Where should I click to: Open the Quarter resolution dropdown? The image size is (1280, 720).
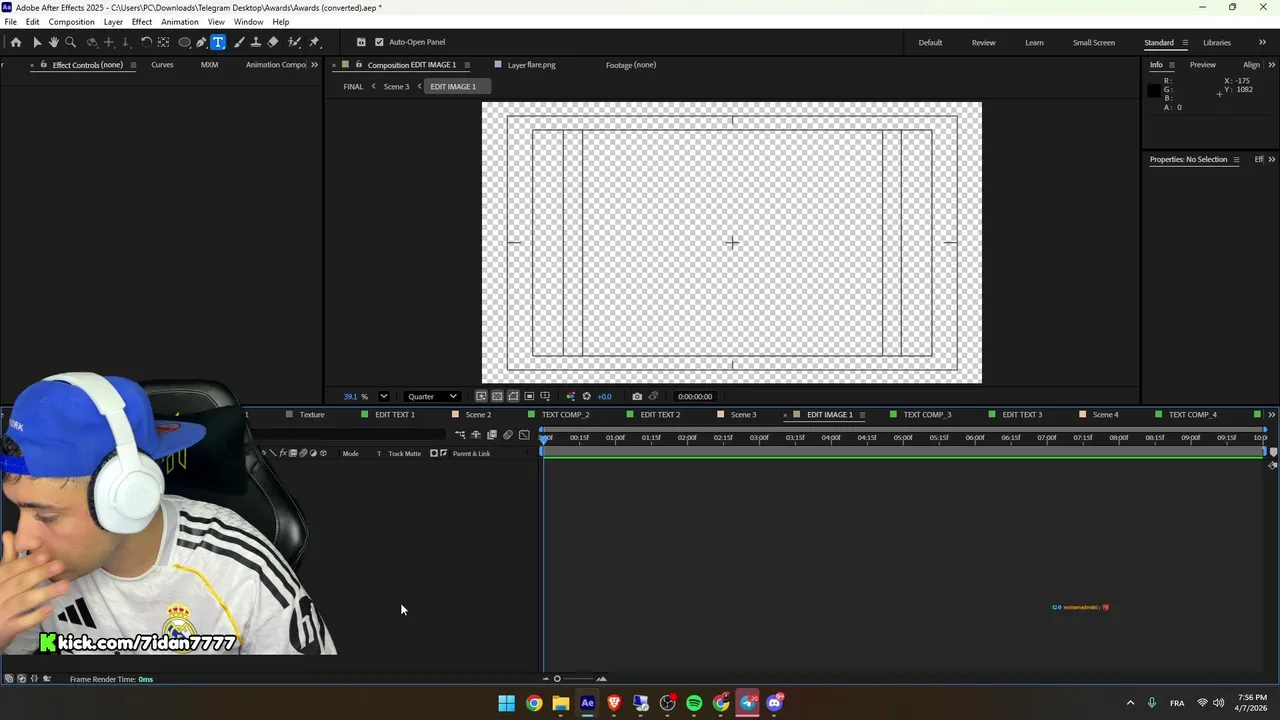[x=432, y=396]
